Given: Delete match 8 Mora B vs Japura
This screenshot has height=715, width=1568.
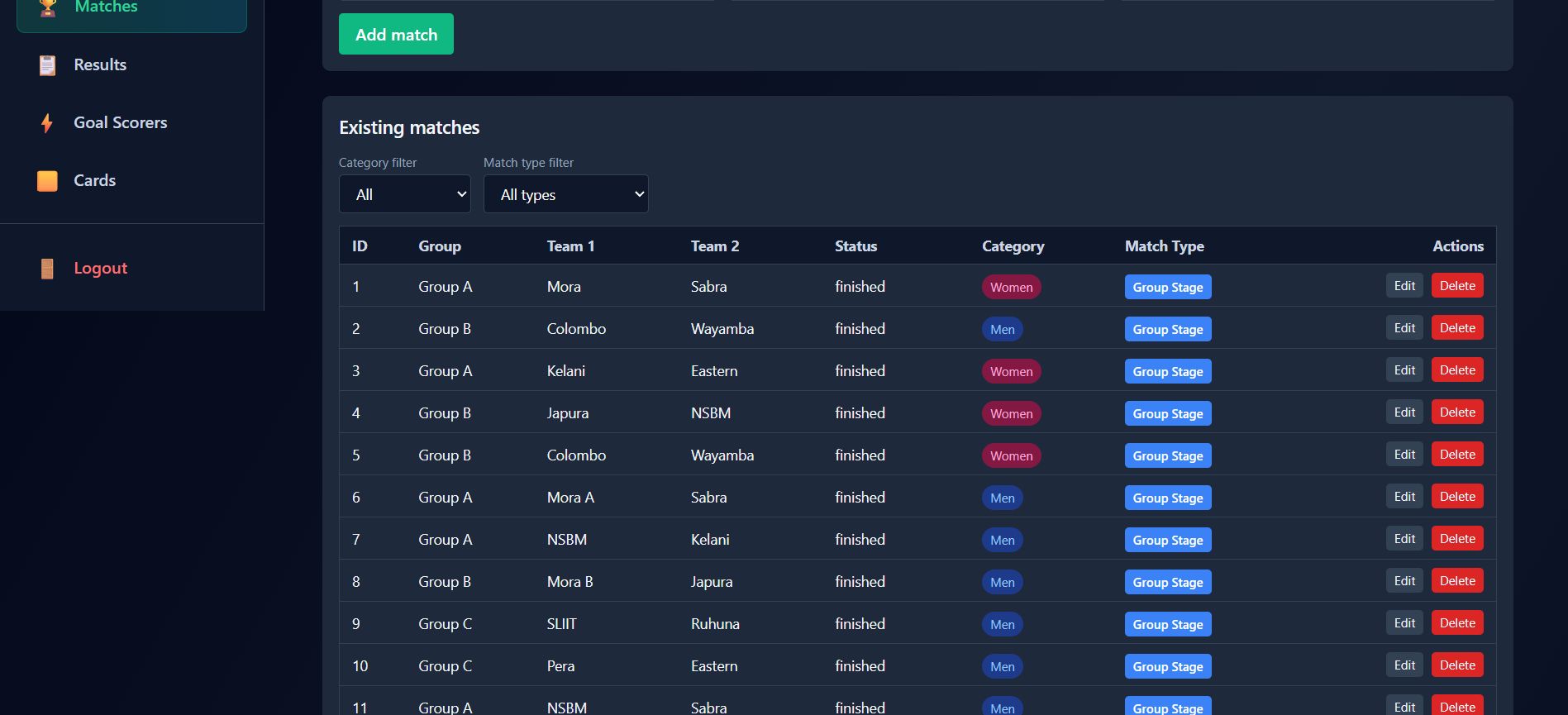Looking at the screenshot, I should pyautogui.click(x=1457, y=581).
